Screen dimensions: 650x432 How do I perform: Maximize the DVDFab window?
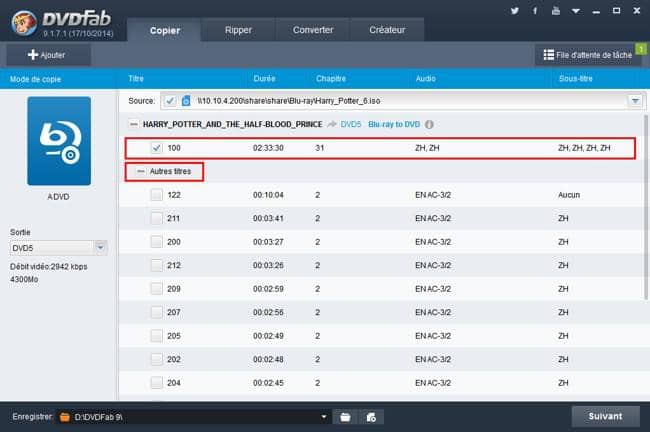(x=616, y=11)
